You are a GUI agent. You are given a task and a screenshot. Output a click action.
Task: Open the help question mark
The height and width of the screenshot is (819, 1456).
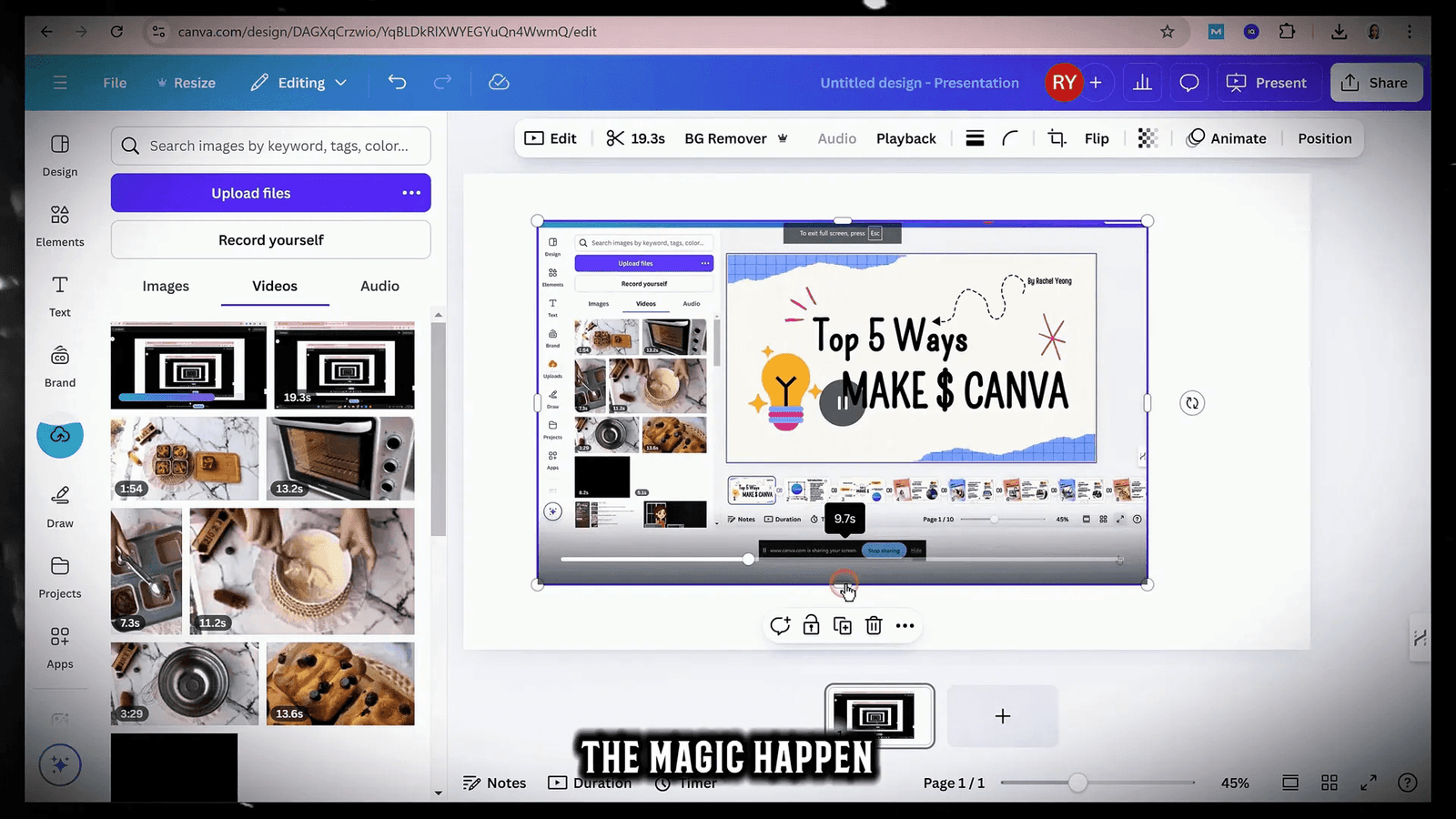(x=1408, y=783)
